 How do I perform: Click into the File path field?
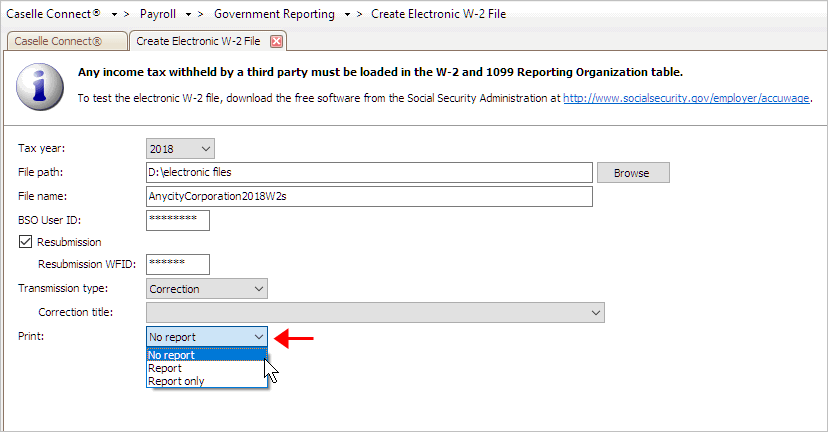point(369,172)
